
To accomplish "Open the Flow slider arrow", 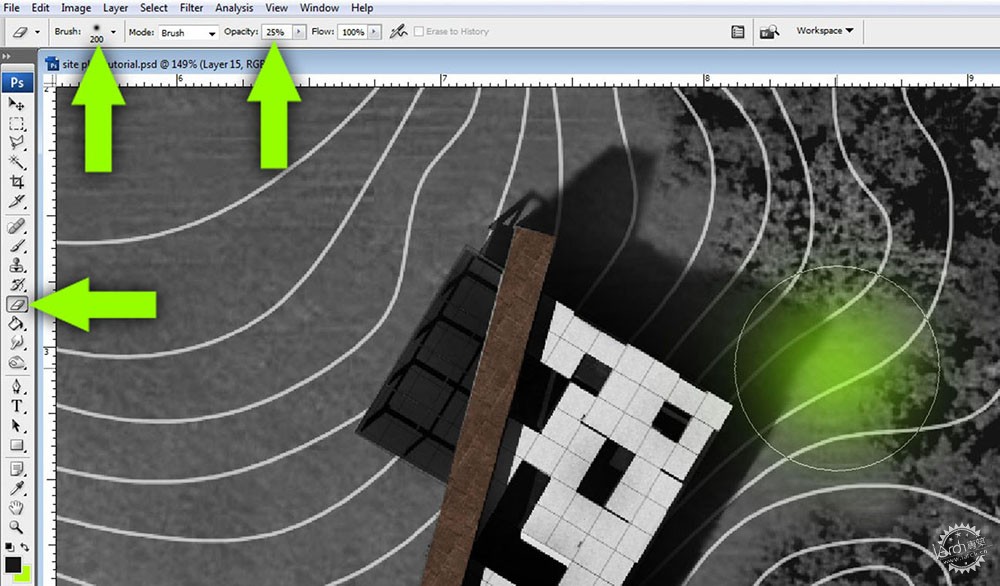I will (x=374, y=31).
